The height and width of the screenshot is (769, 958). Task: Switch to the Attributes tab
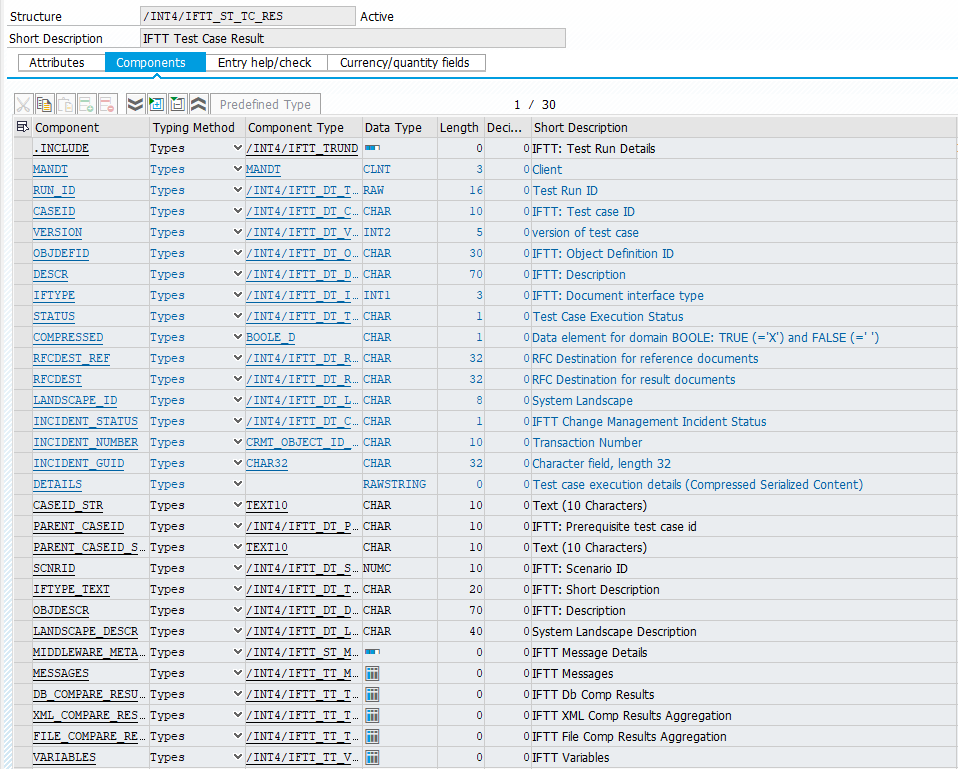(x=57, y=62)
